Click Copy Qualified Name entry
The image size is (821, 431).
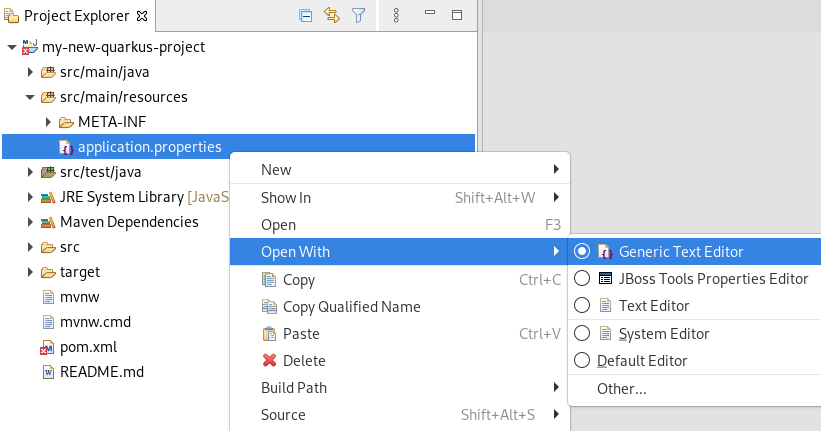click(x=351, y=307)
